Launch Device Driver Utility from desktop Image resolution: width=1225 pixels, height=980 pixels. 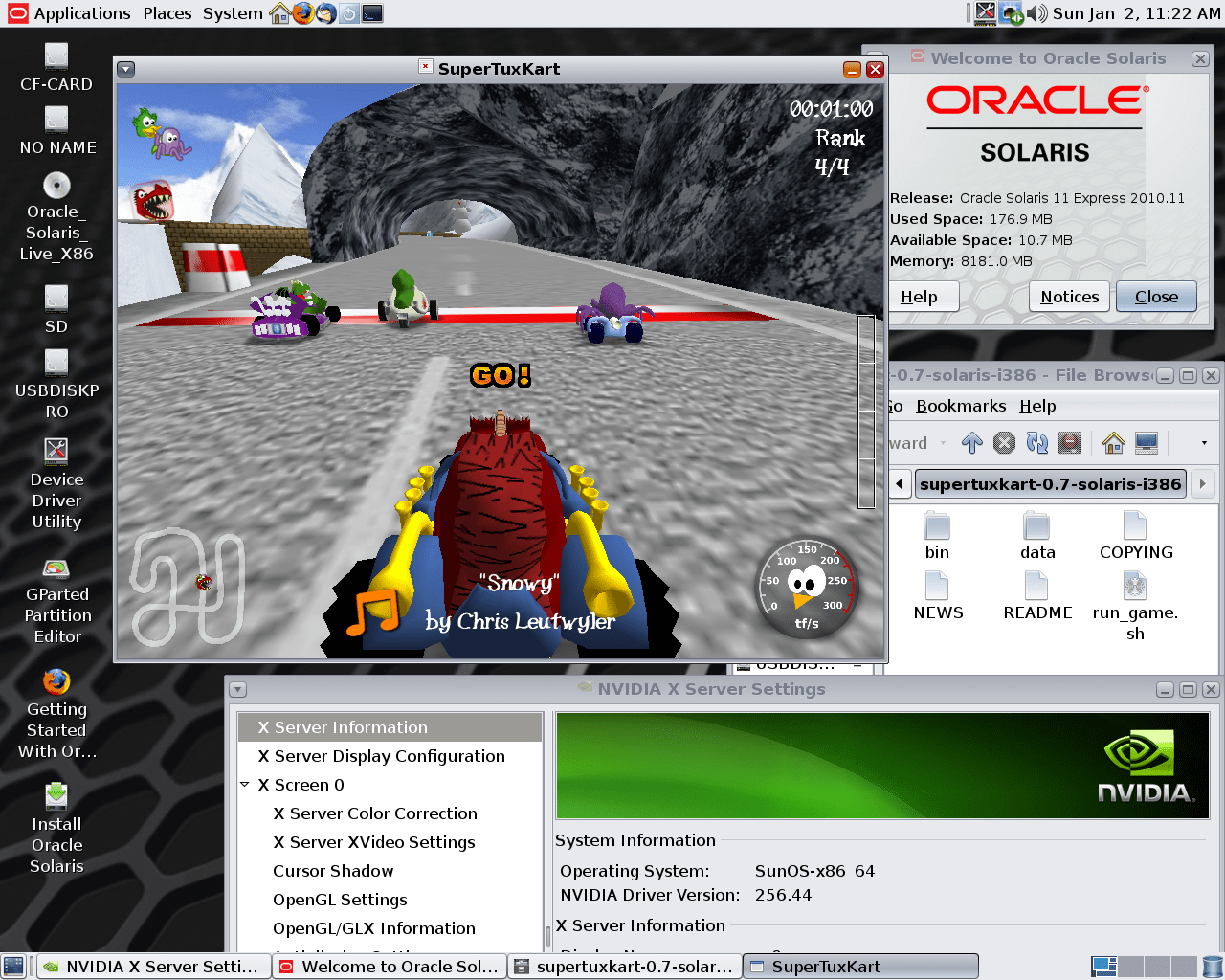pyautogui.click(x=56, y=483)
